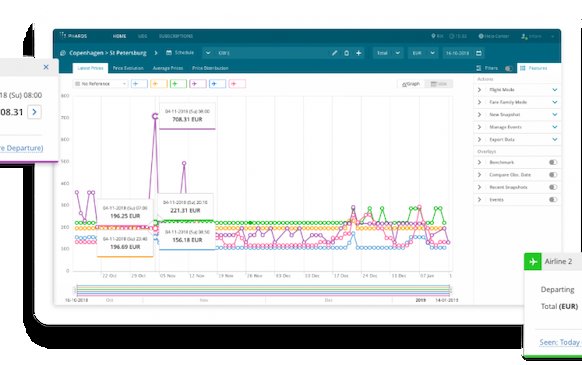Enable the Compare Obs. Date switch

[x=553, y=175]
